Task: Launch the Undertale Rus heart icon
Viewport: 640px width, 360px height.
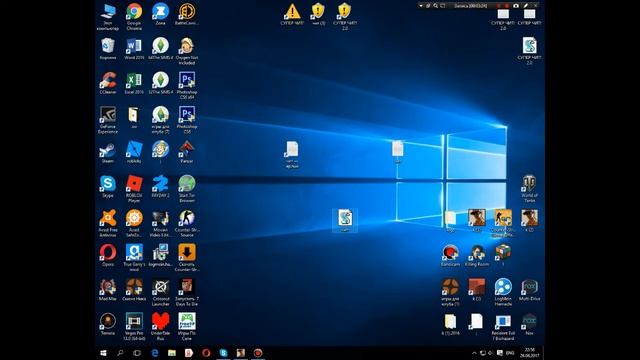Action: click(160, 326)
